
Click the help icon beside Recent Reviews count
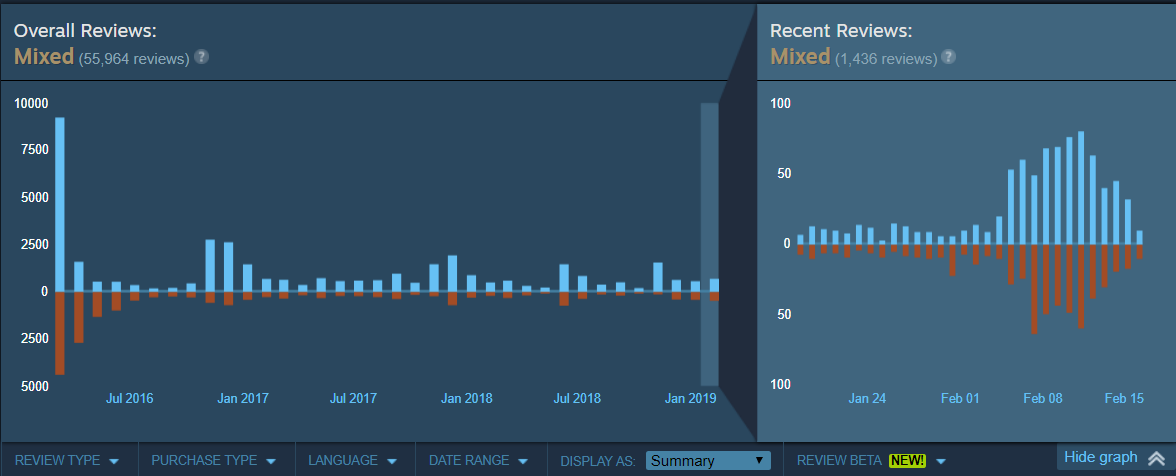(949, 57)
